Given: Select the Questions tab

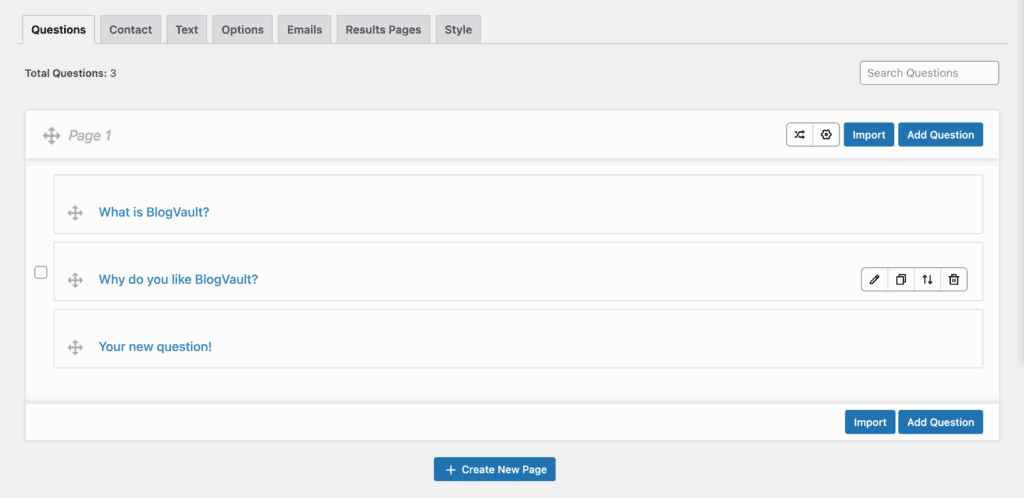Looking at the screenshot, I should (x=58, y=30).
